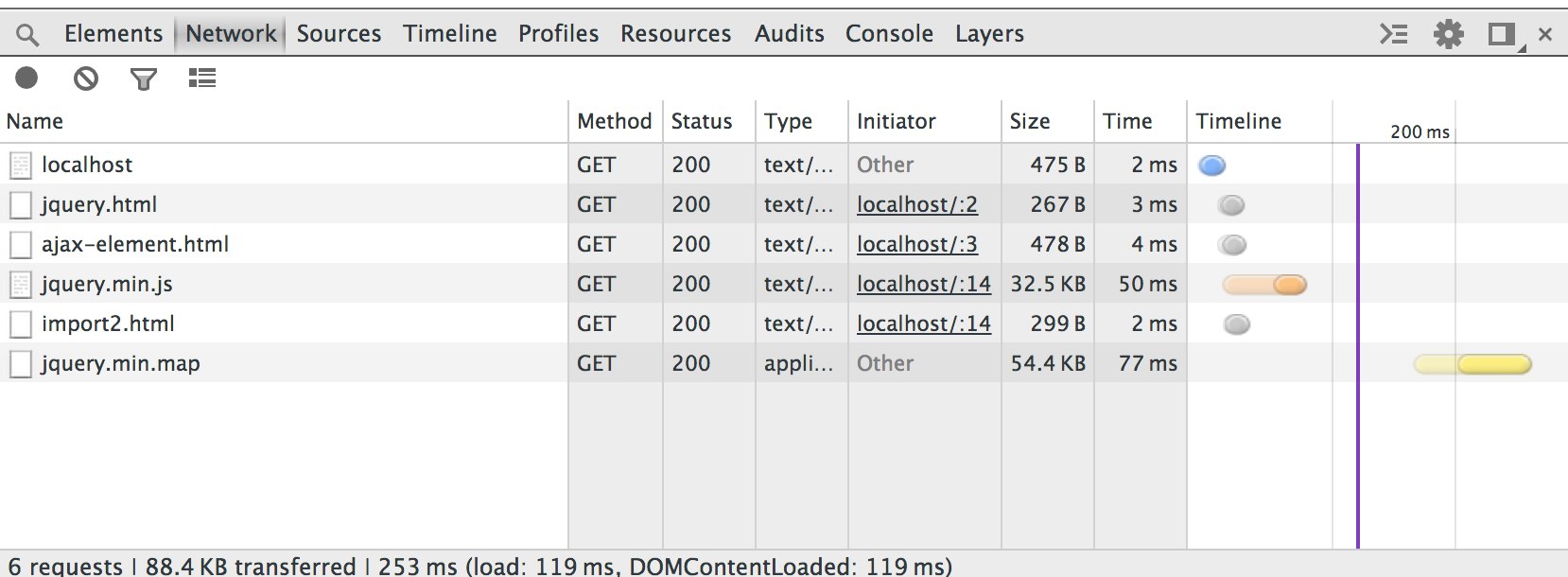
Task: Click the orange jquery.min.js timeline bar
Action: coord(1264,285)
